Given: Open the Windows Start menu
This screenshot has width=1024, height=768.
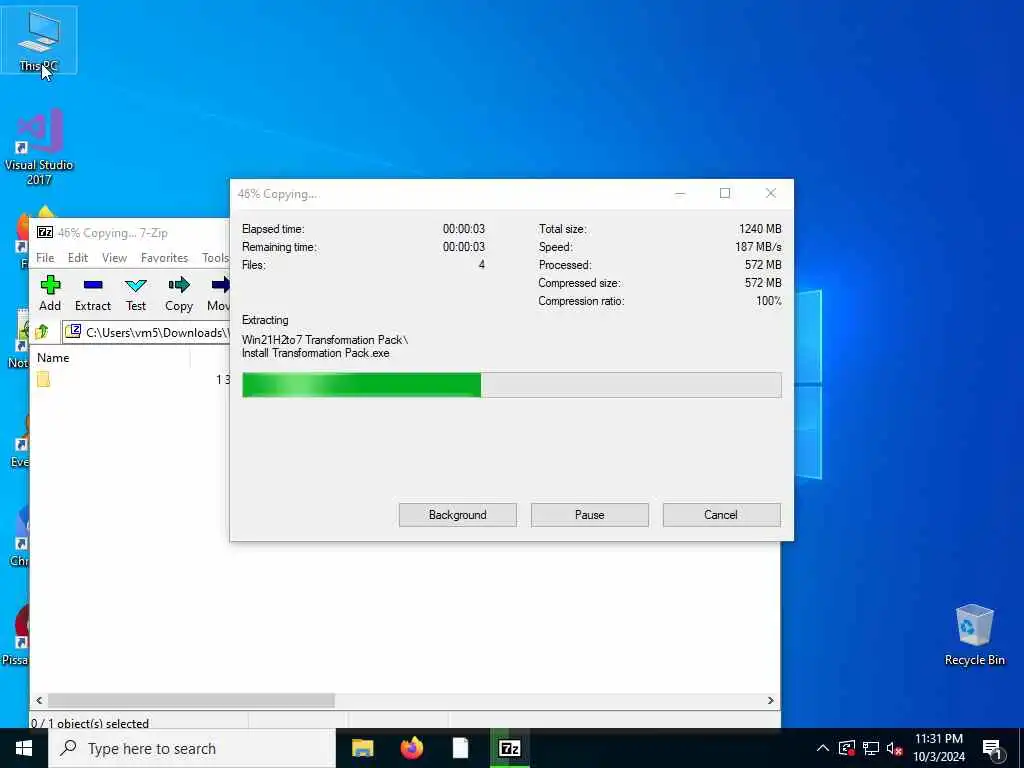Looking at the screenshot, I should point(24,748).
